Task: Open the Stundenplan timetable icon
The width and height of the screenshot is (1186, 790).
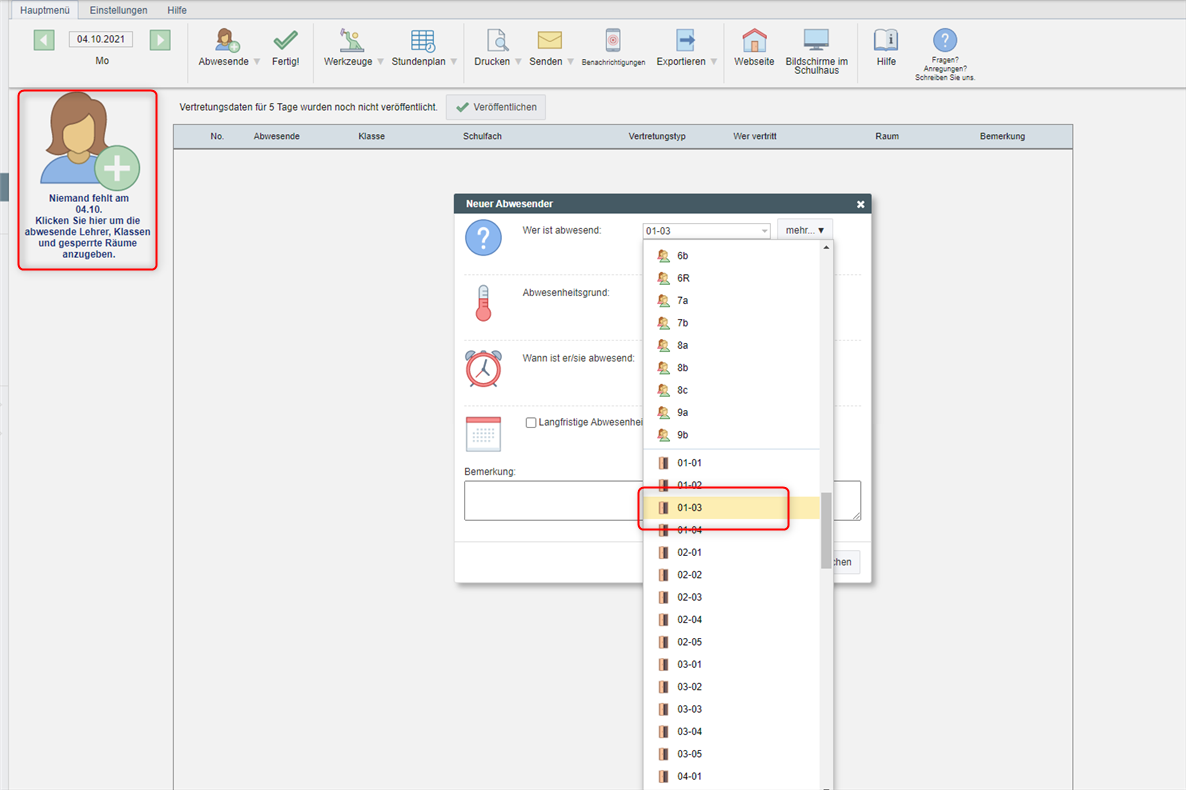Action: point(422,41)
